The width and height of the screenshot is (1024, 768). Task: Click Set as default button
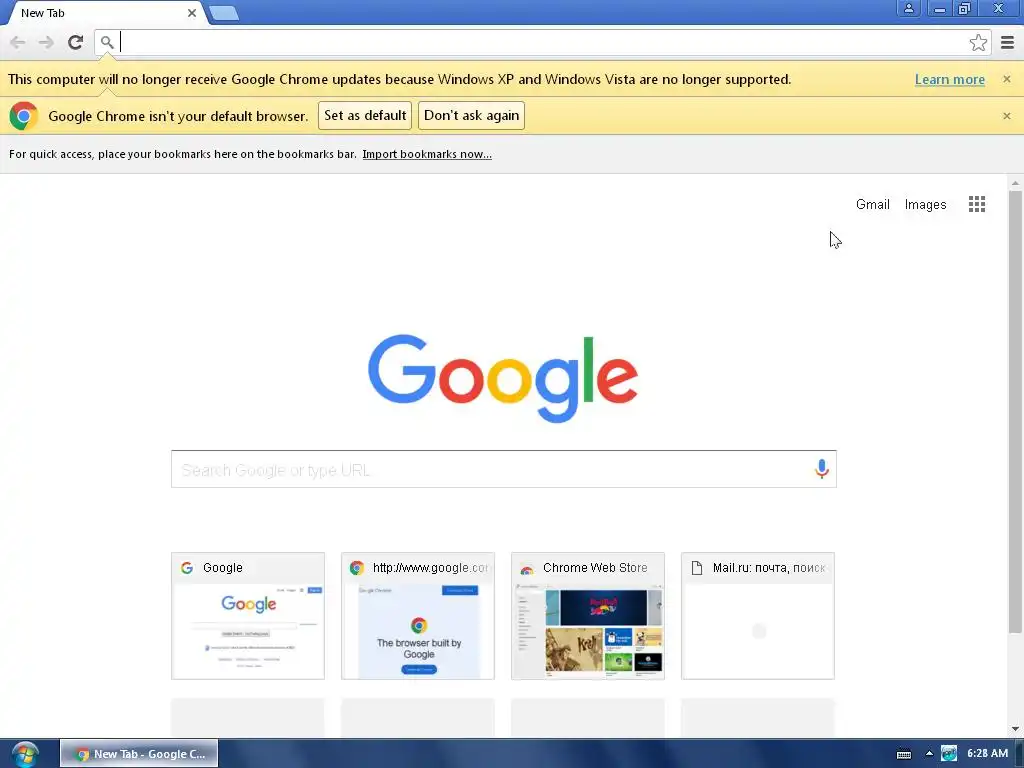click(365, 116)
